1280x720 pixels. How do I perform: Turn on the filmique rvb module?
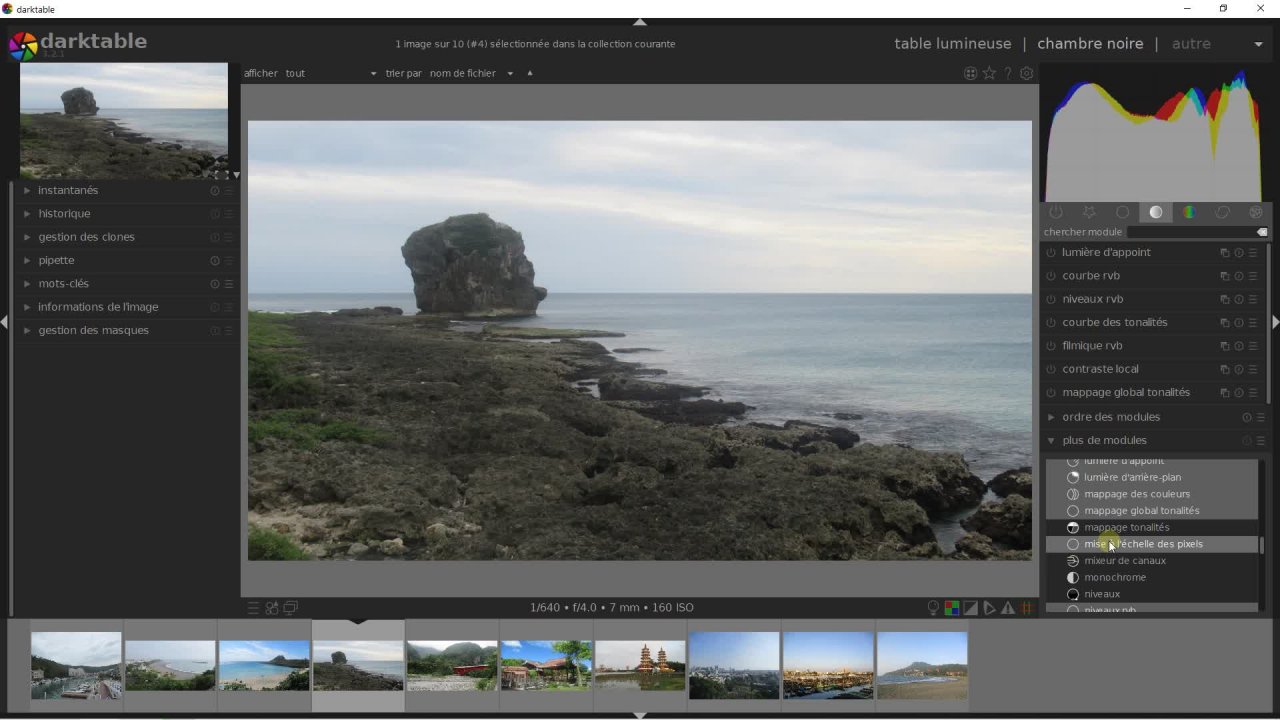click(1051, 346)
